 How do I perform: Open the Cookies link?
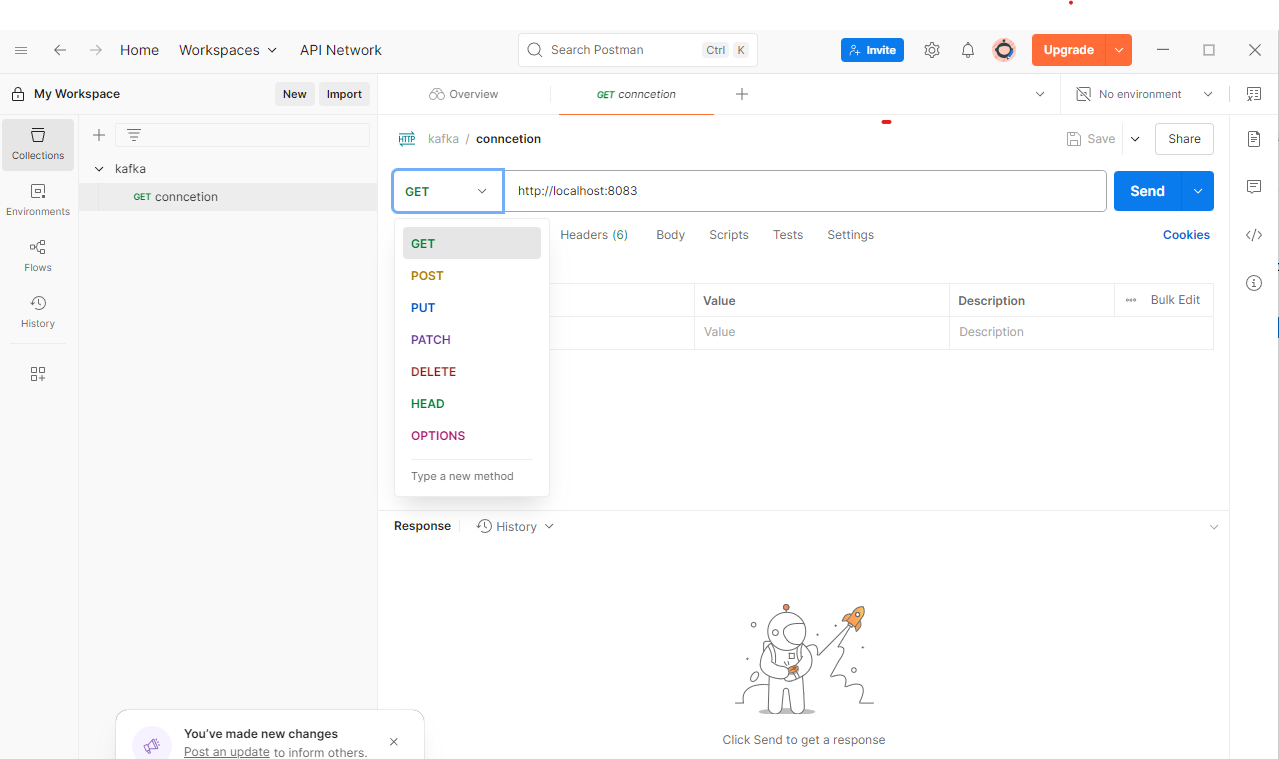[1186, 235]
